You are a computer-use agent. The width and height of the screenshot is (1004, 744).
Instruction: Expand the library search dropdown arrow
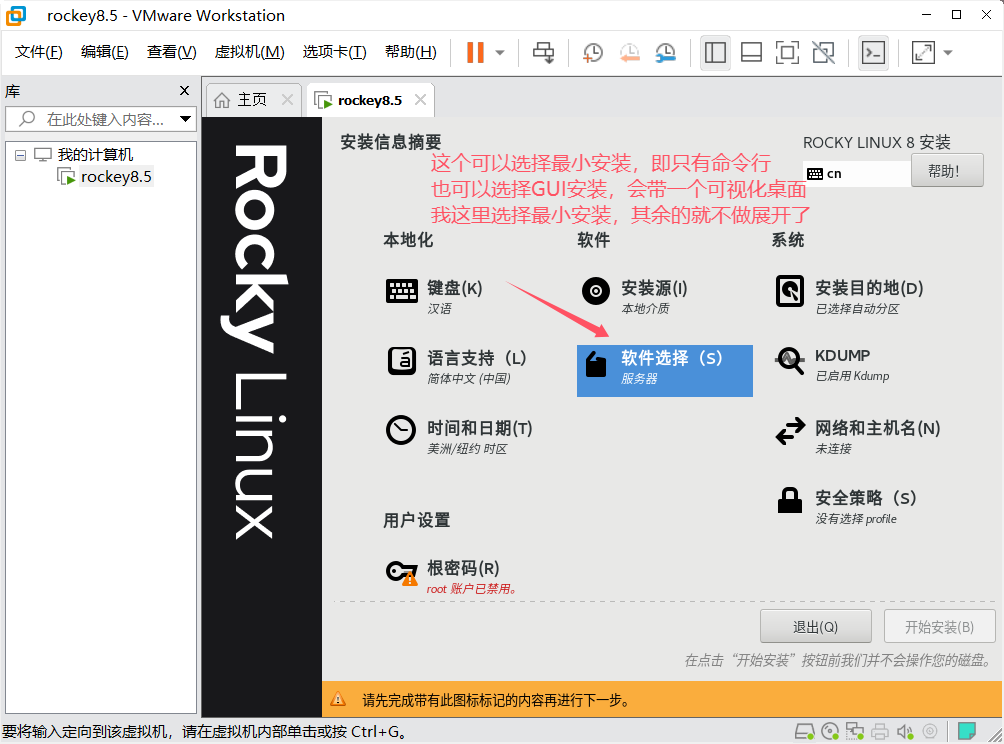185,119
